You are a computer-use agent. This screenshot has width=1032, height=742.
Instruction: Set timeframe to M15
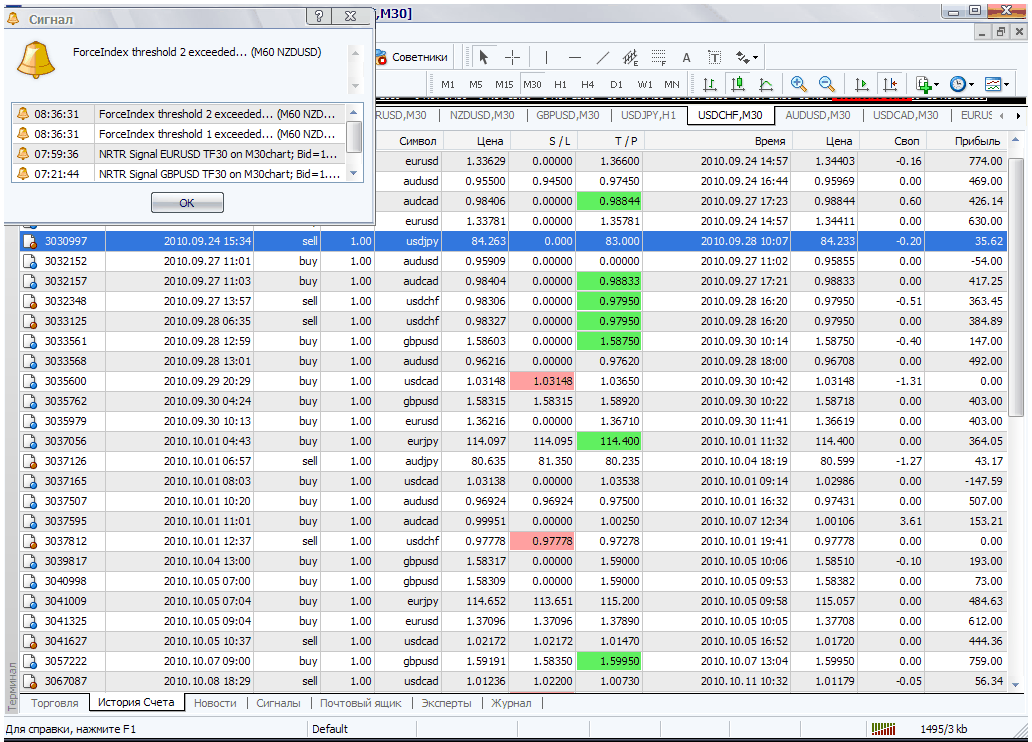[x=504, y=84]
